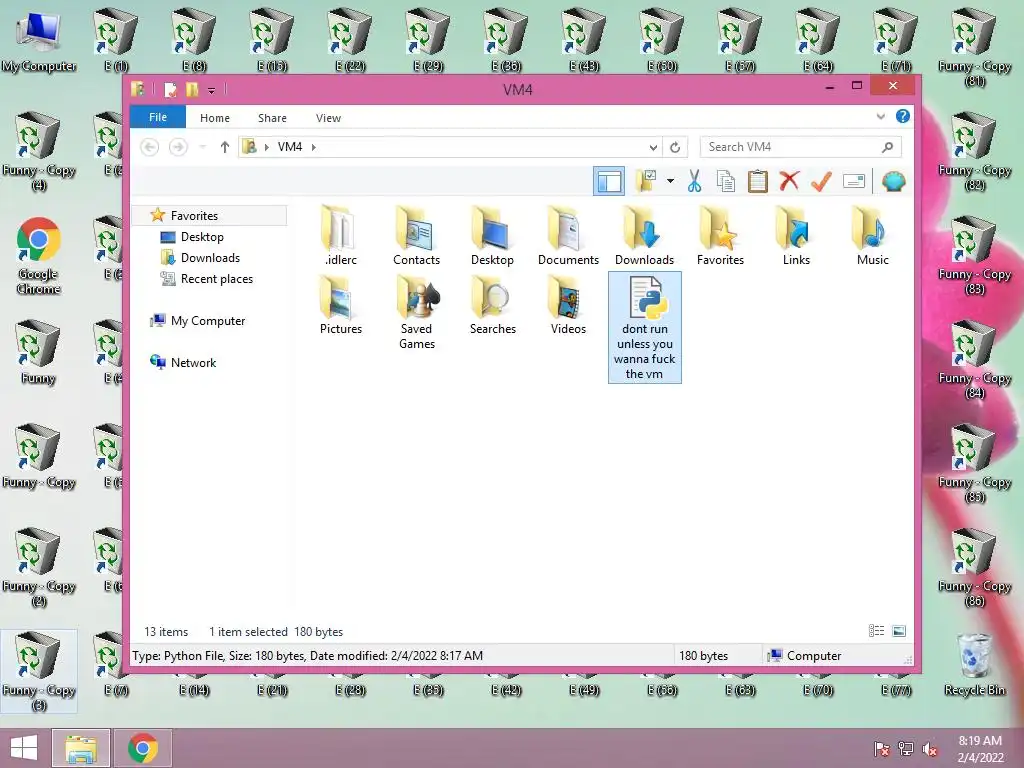Image resolution: width=1024 pixels, height=768 pixels.
Task: Open recent locations dropdown arrow
Action: [x=202, y=147]
